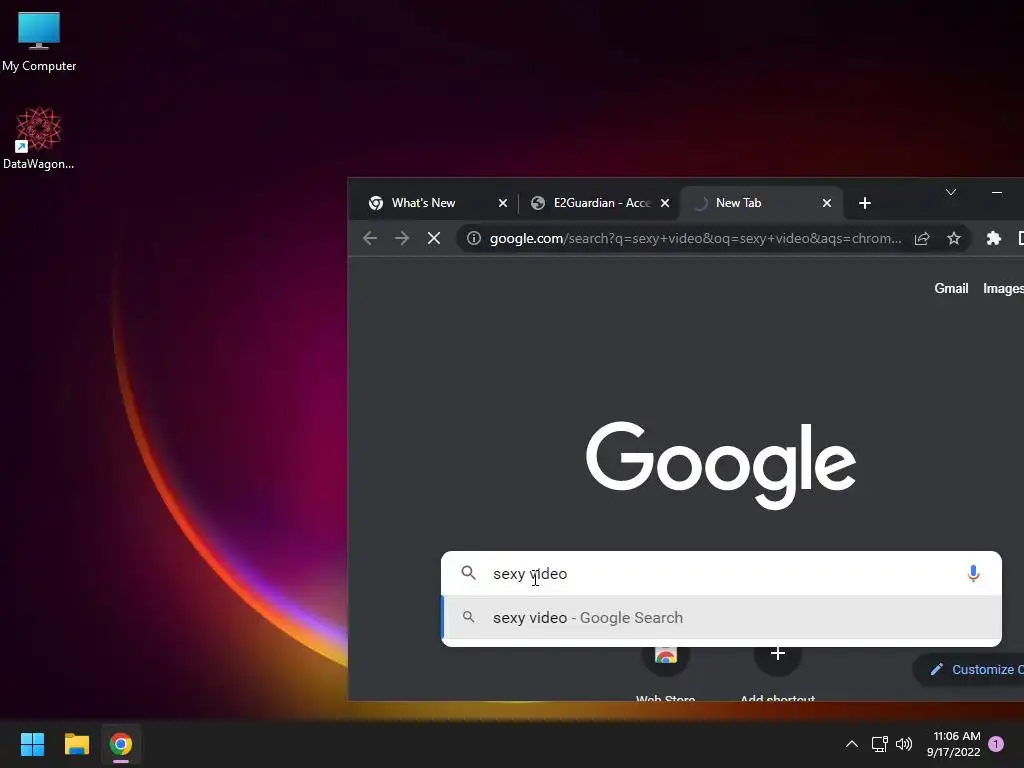
Task: Close the New Tab tab
Action: pos(827,203)
